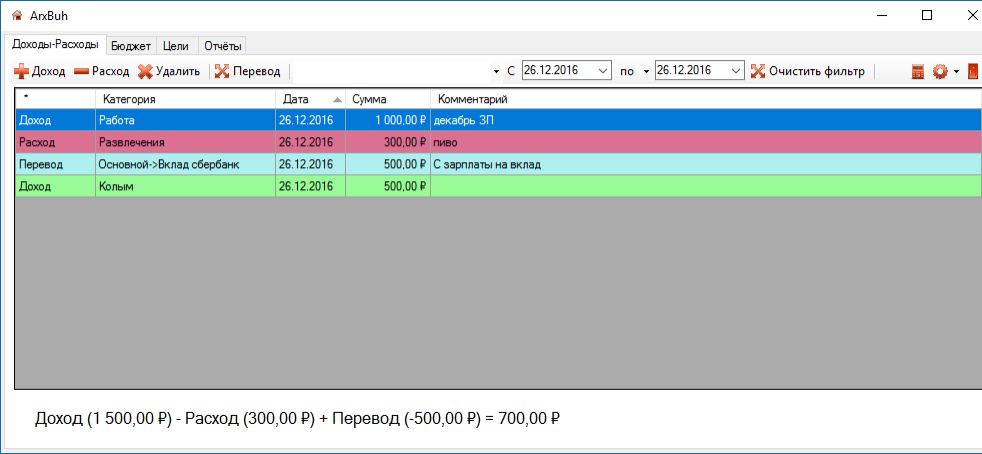Click the red exit door icon

pyautogui.click(x=972, y=72)
